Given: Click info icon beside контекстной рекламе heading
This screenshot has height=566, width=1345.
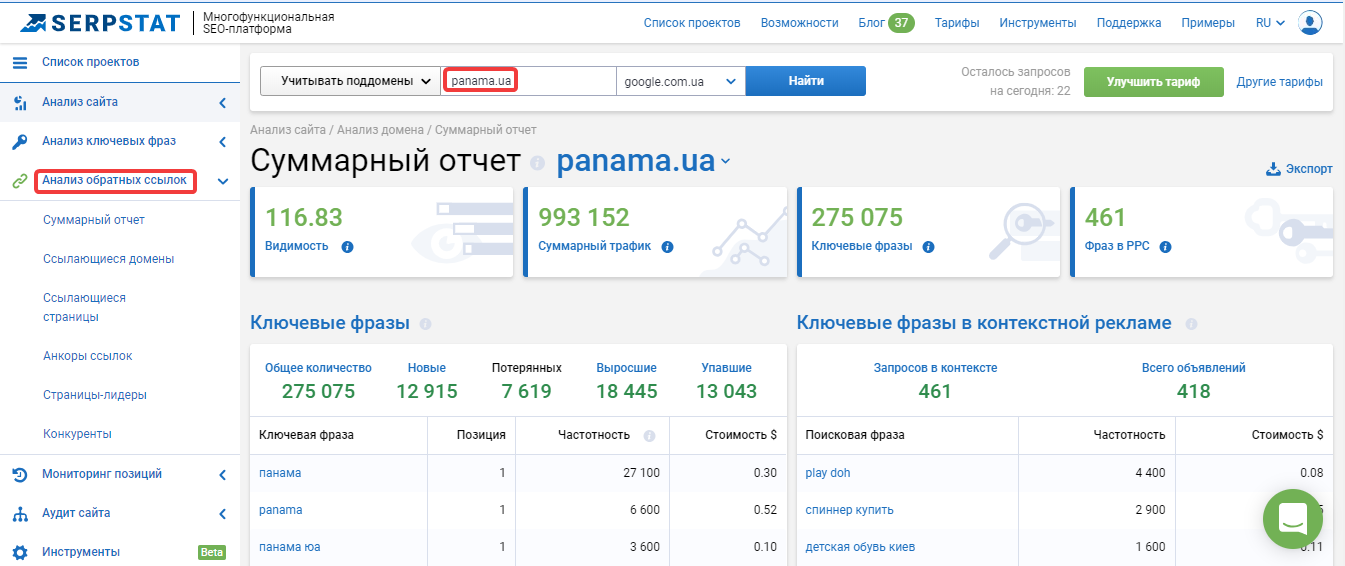Looking at the screenshot, I should (1191, 324).
